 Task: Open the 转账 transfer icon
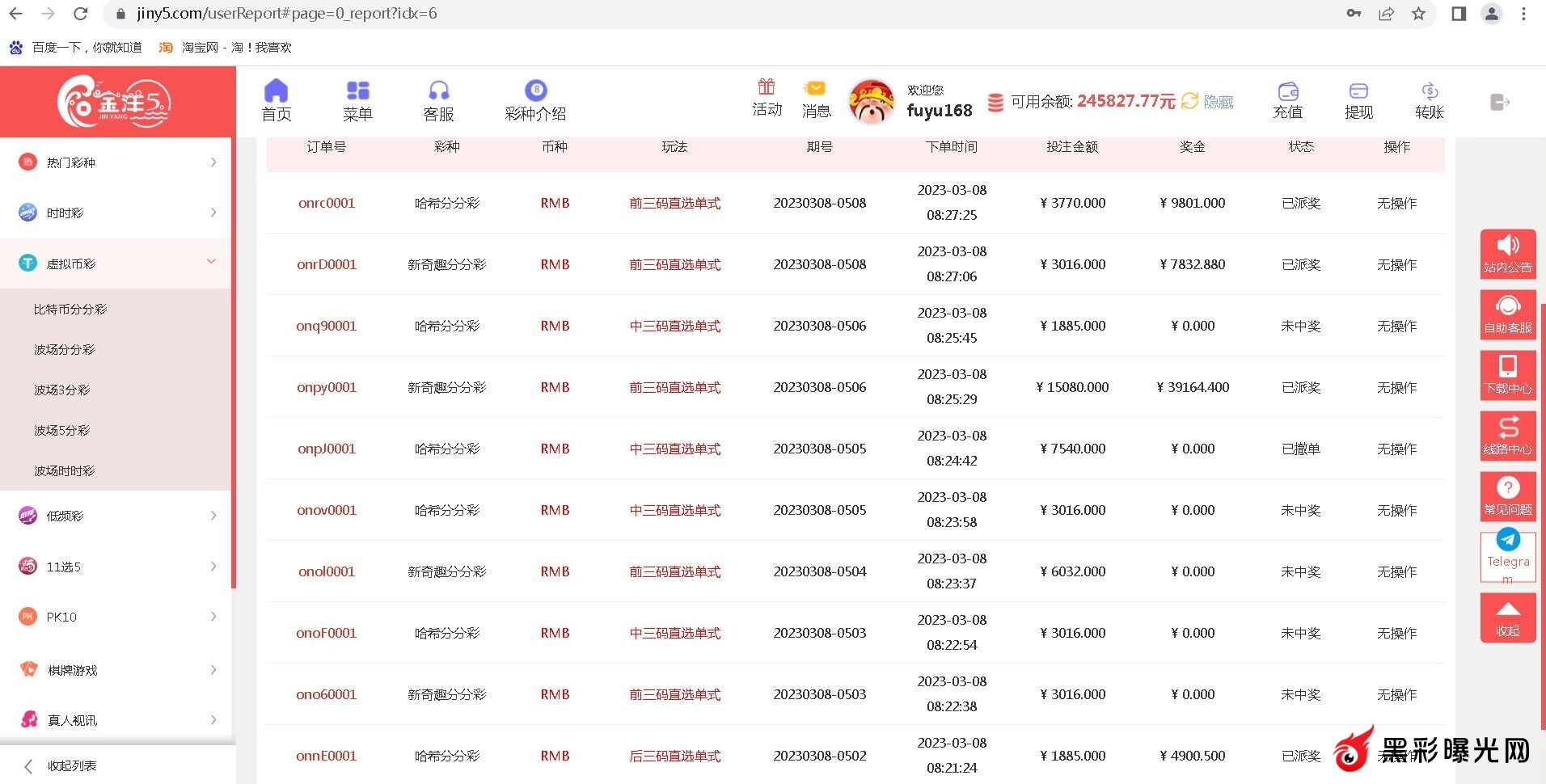coord(1429,100)
